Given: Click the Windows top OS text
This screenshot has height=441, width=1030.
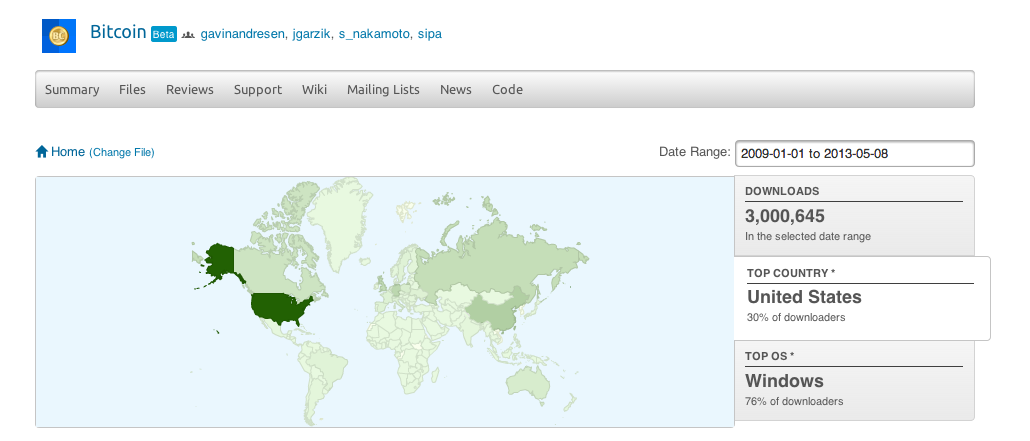Looking at the screenshot, I should pyautogui.click(x=784, y=381).
